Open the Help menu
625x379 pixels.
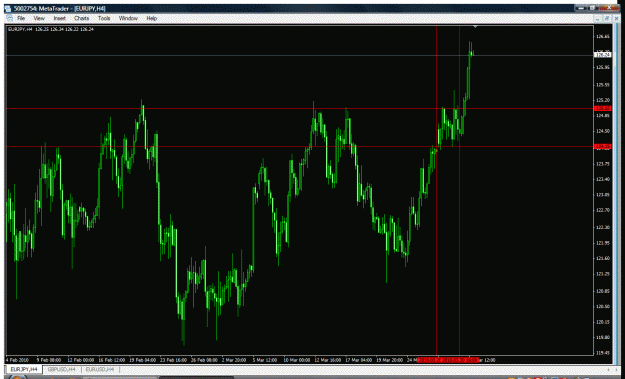(x=151, y=18)
